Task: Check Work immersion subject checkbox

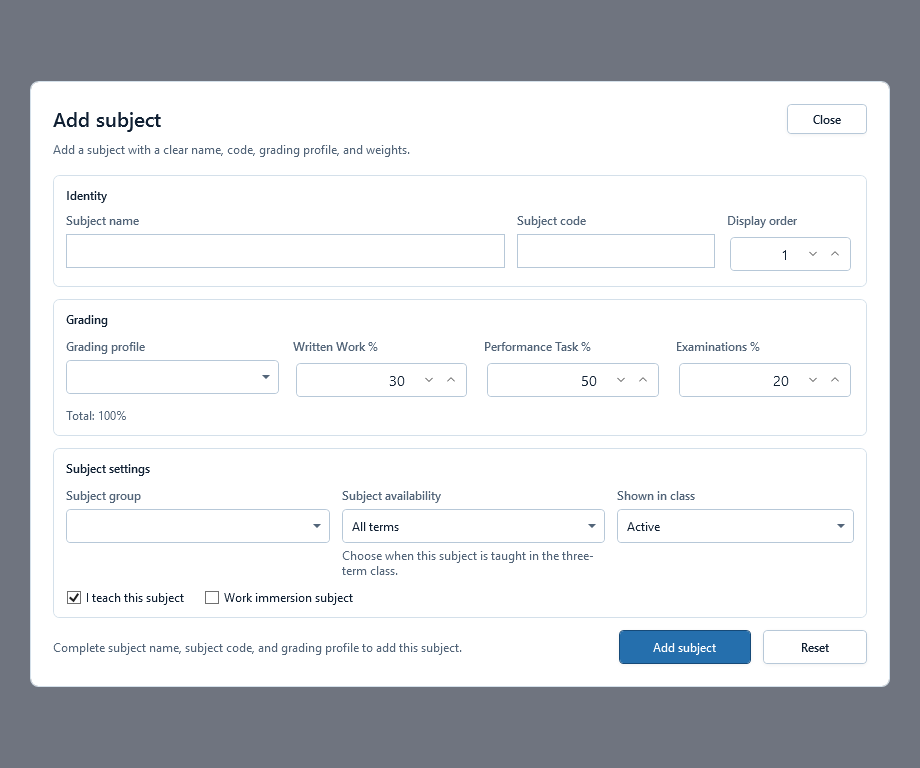Action: (212, 597)
